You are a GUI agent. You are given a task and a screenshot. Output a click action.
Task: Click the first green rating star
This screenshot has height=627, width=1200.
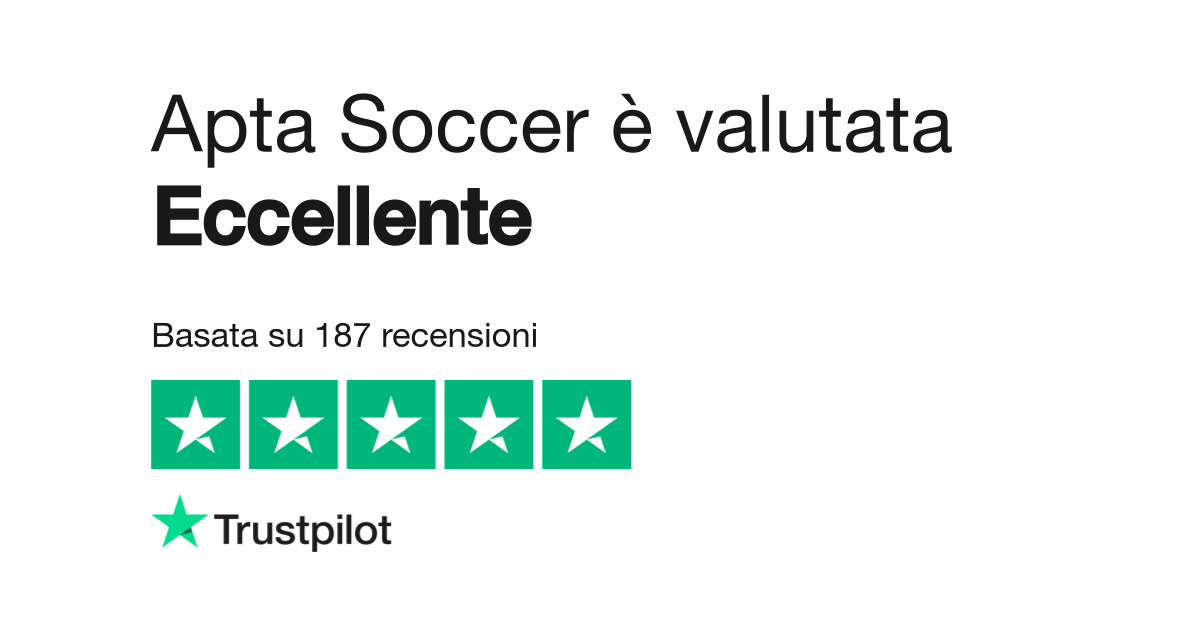[x=195, y=424]
